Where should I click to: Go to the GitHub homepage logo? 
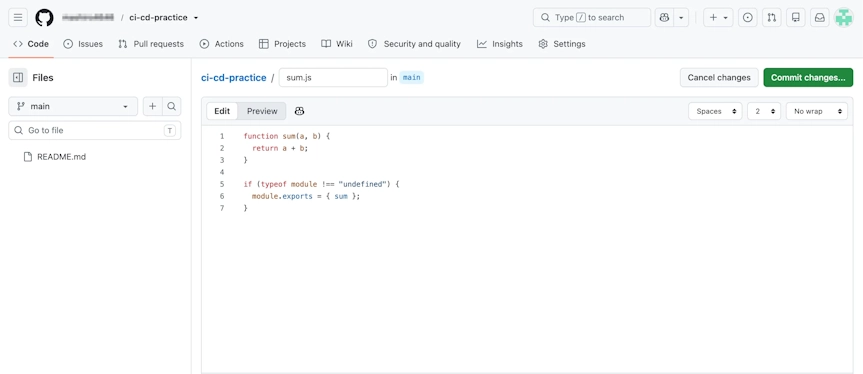[45, 18]
